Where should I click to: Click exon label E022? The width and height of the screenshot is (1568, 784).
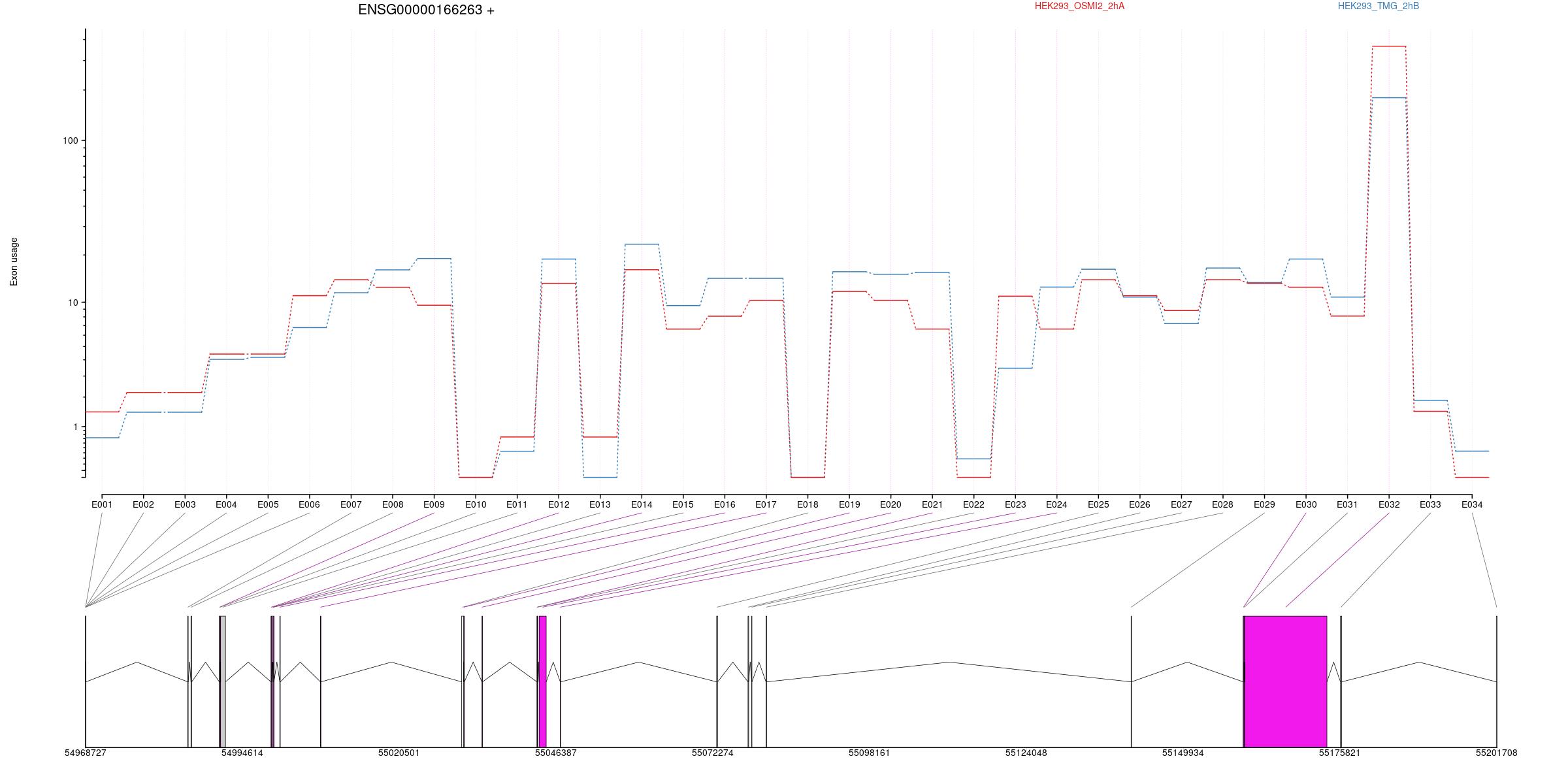973,504
